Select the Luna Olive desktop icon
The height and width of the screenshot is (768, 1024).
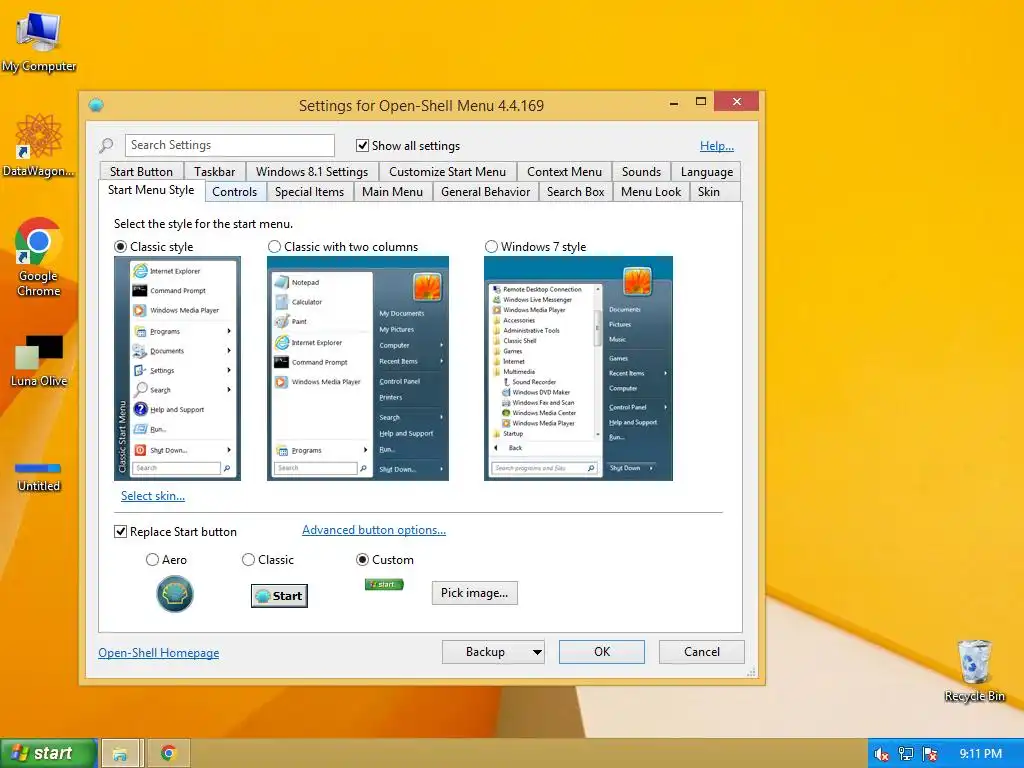click(39, 361)
